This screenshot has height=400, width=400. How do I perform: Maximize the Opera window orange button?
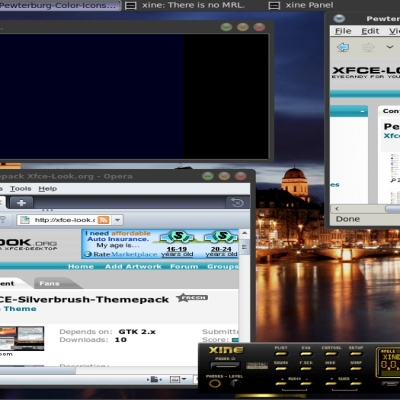point(224,176)
